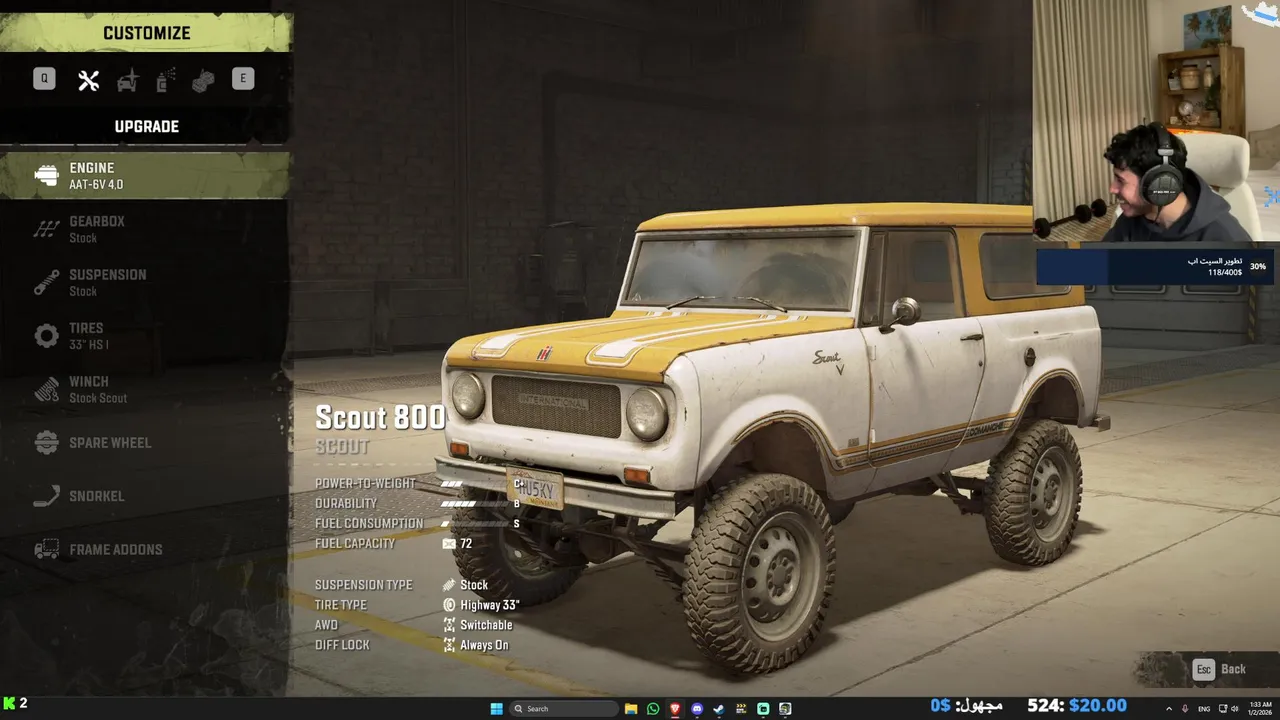Click the Durability rating bar
The height and width of the screenshot is (720, 1280).
click(x=475, y=504)
